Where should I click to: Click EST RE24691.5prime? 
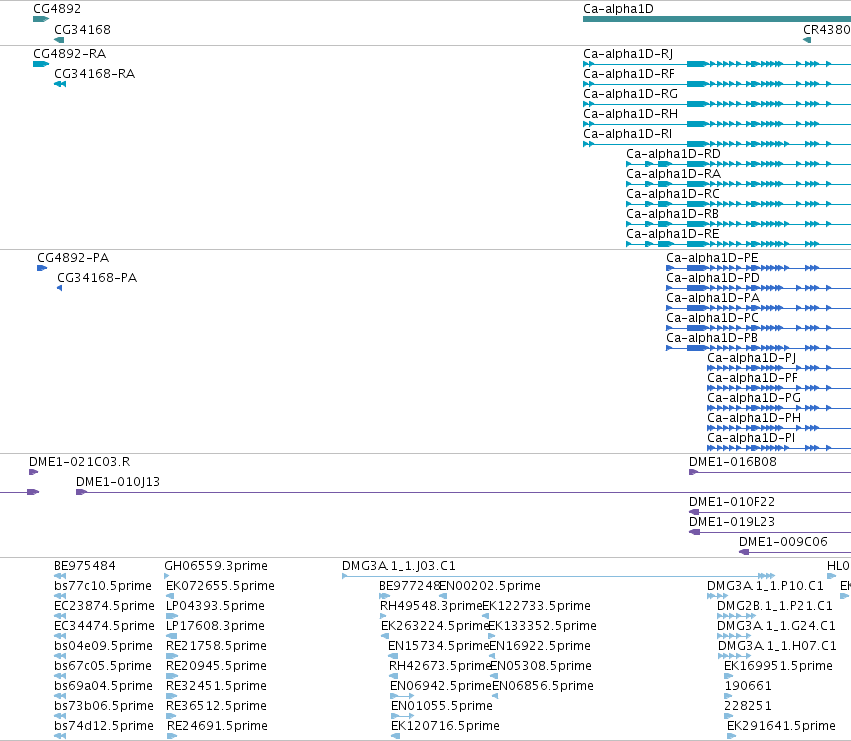tap(172, 736)
